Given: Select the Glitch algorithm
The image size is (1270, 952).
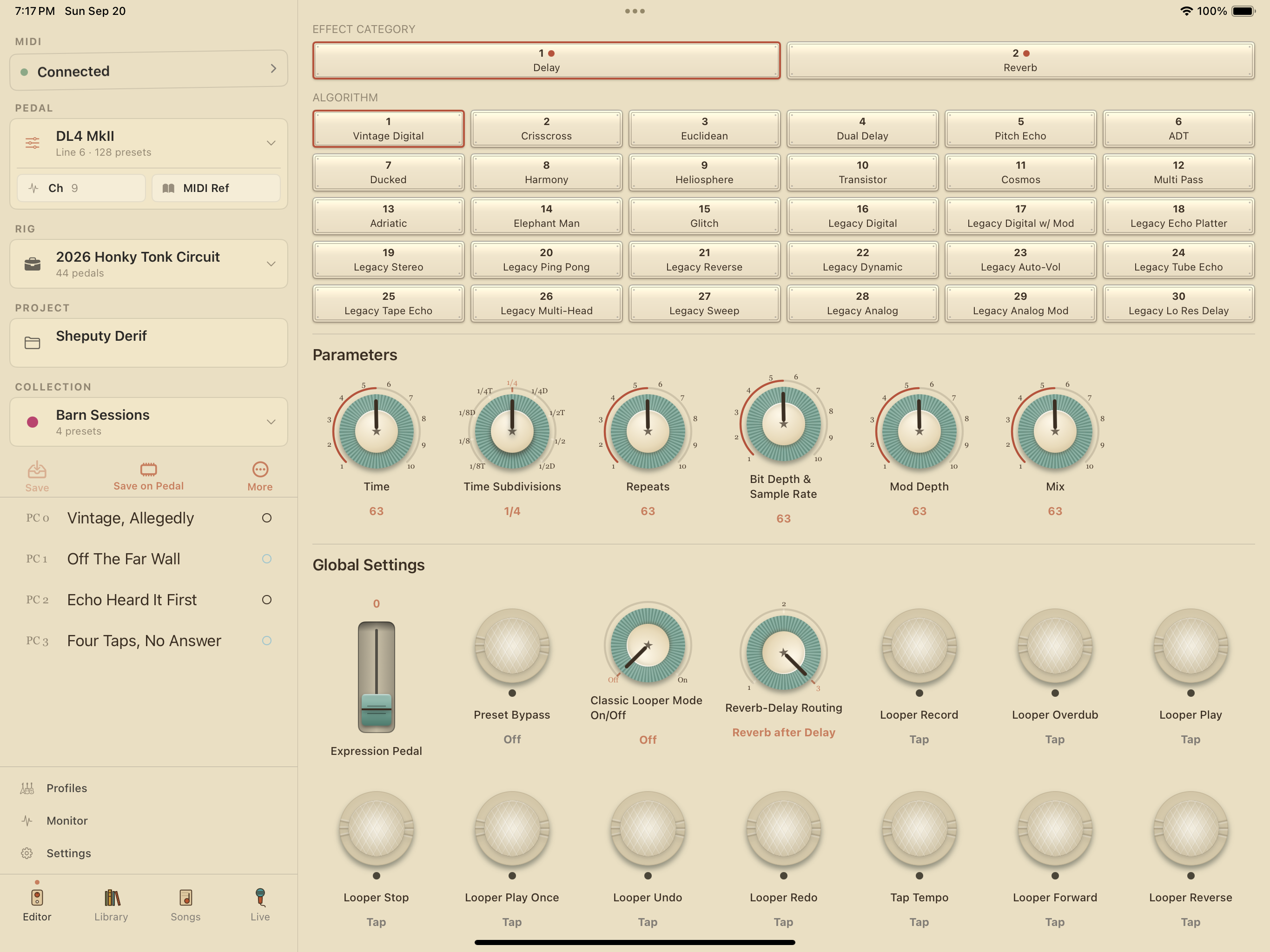Looking at the screenshot, I should click(x=704, y=216).
